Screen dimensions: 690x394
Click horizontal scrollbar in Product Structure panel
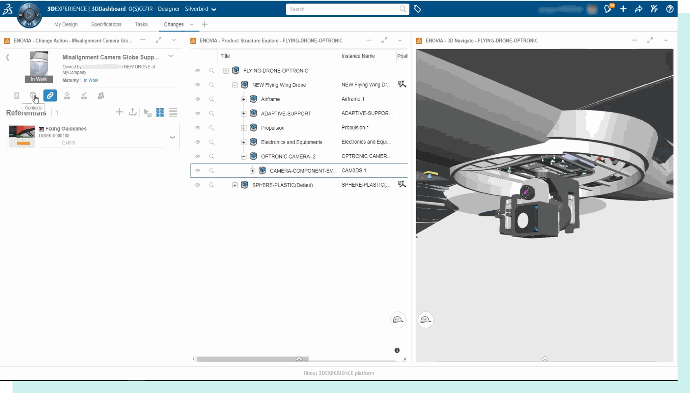click(253, 359)
